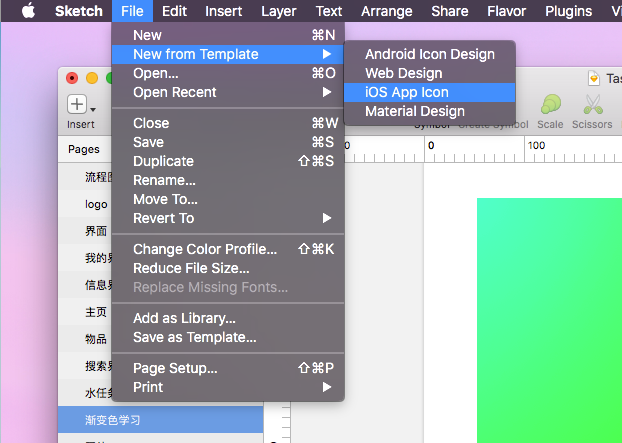622x443 pixels.
Task: Choose Move To... from File menu
Action: [x=228, y=199]
